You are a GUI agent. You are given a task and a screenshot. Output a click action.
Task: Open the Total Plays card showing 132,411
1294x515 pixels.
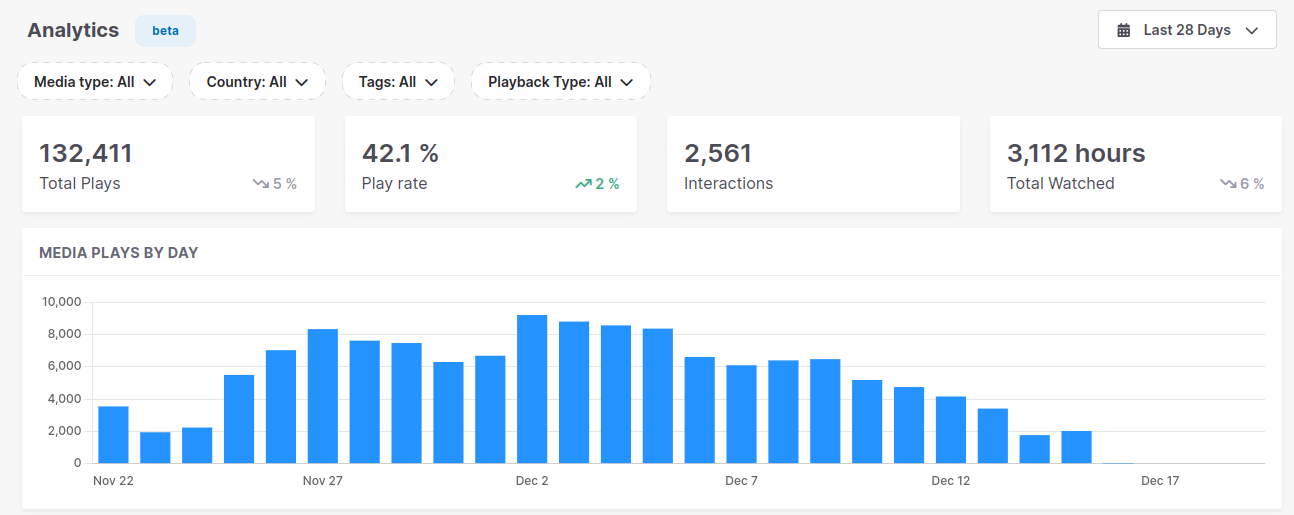[x=168, y=164]
